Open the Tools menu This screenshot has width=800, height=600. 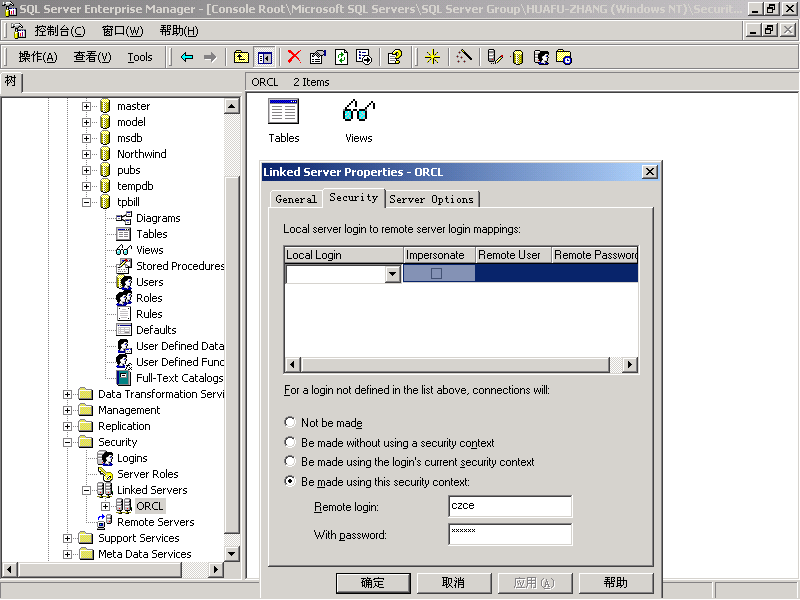click(140, 57)
